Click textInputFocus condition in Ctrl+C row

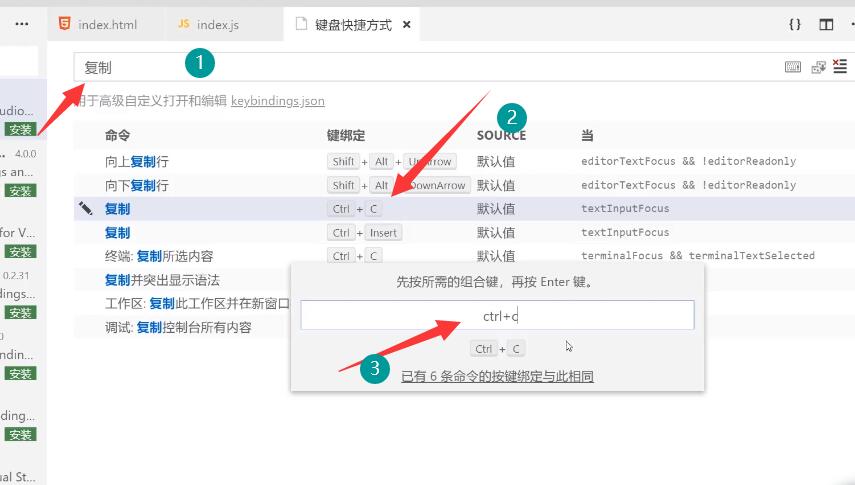625,208
